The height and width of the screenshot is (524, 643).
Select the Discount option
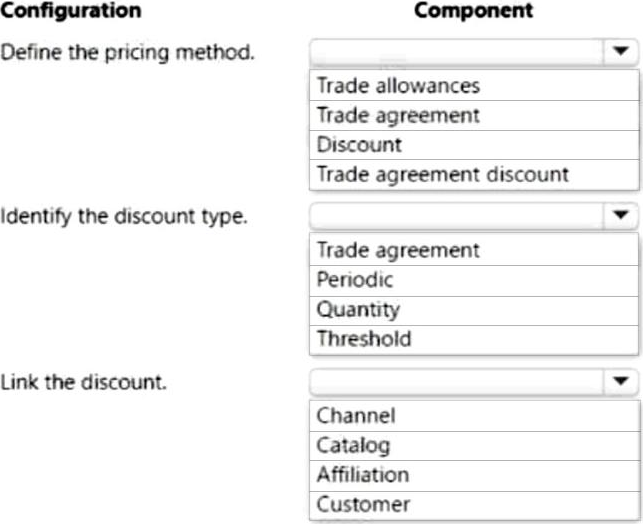(358, 144)
